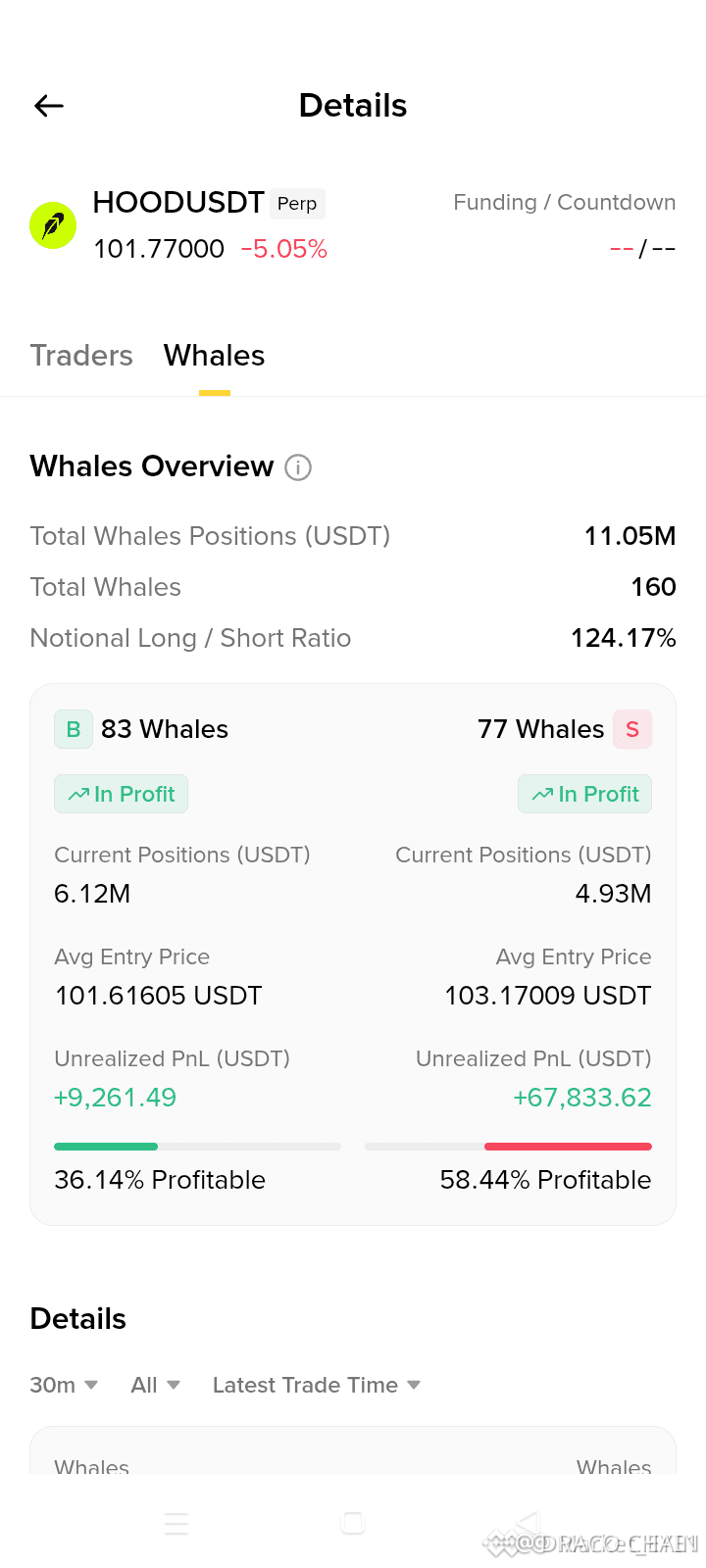Viewport: 706px width, 1568px height.
Task: Tap the Android recent apps menu icon
Action: [176, 1523]
